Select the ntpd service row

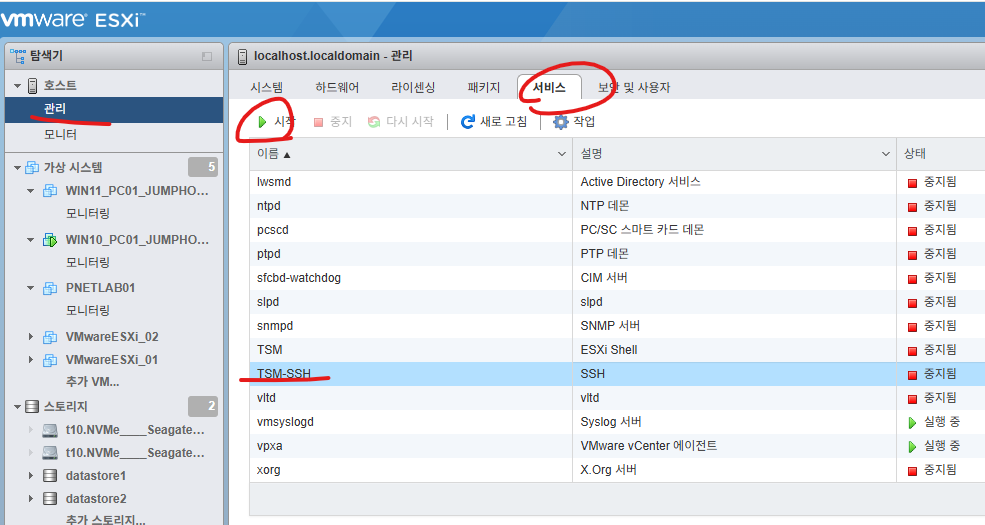617,206
